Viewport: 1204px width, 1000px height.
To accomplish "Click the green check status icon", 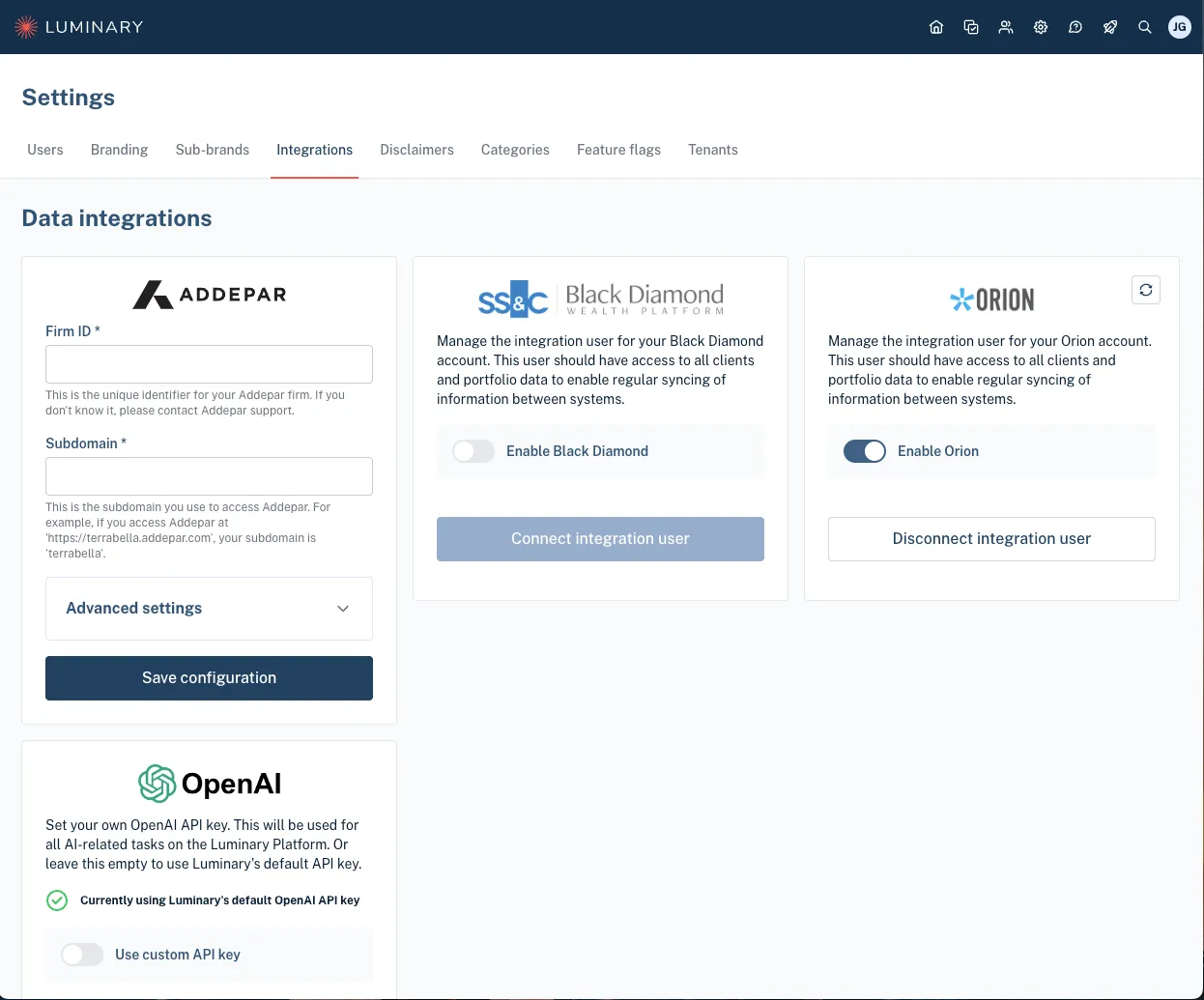I will click(57, 900).
